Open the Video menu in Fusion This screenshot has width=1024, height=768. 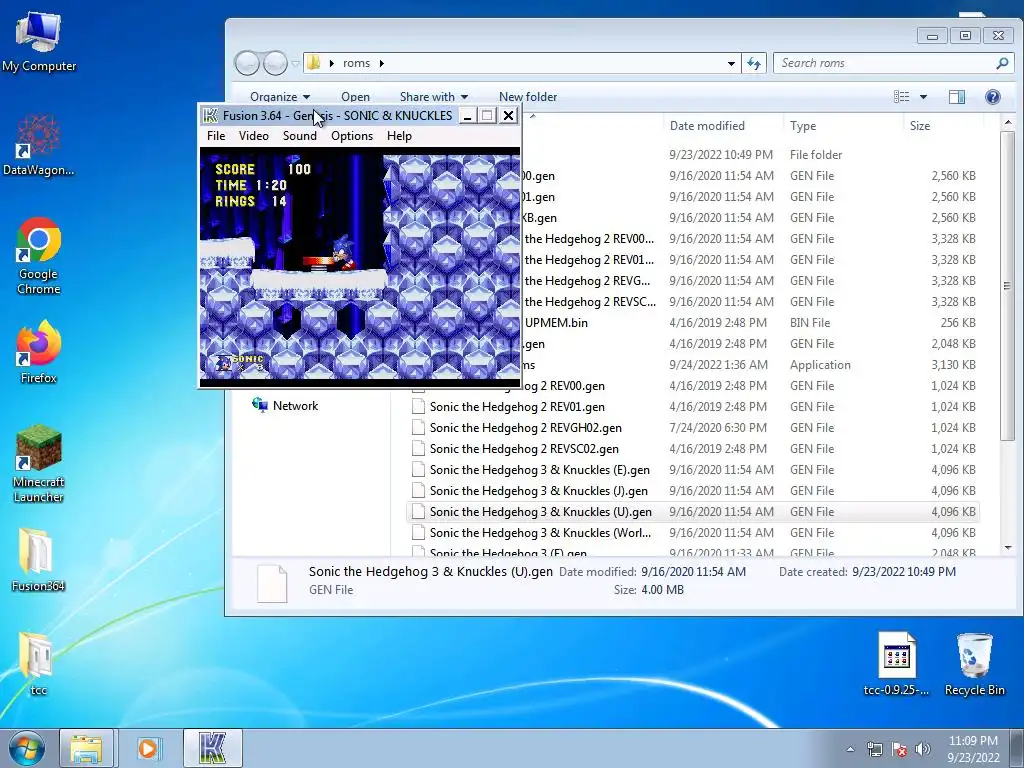point(253,136)
